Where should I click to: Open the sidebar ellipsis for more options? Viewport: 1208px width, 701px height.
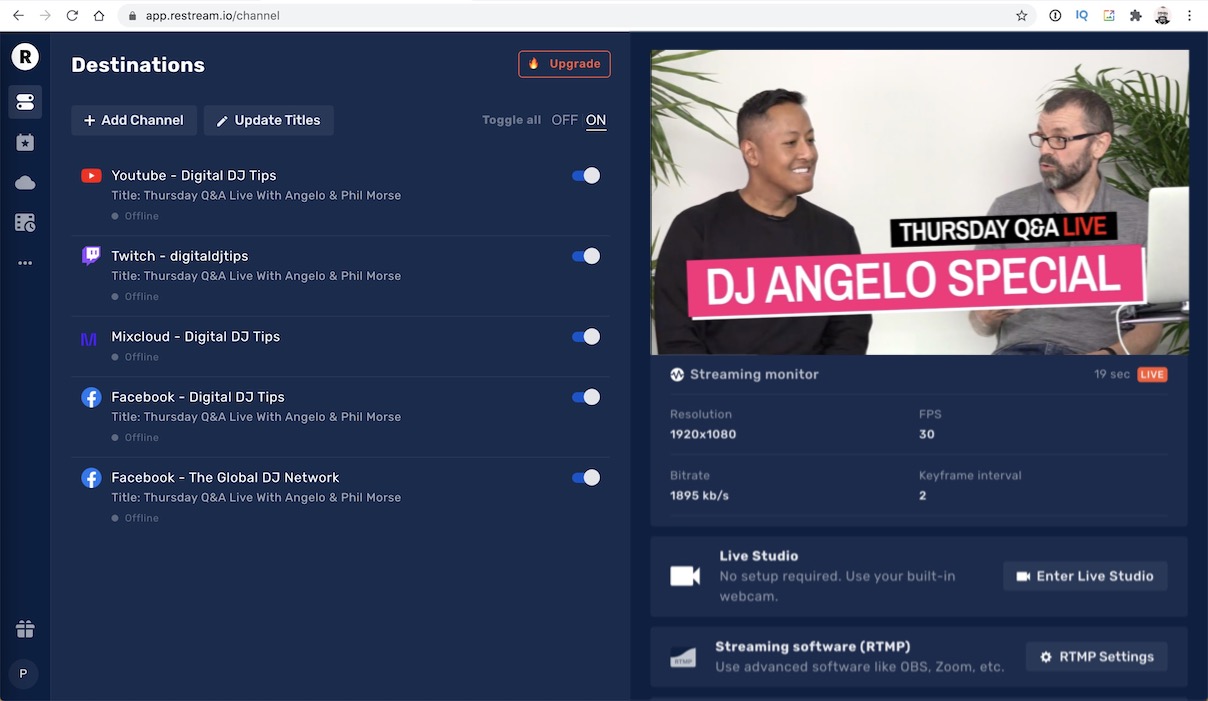tap(24, 262)
